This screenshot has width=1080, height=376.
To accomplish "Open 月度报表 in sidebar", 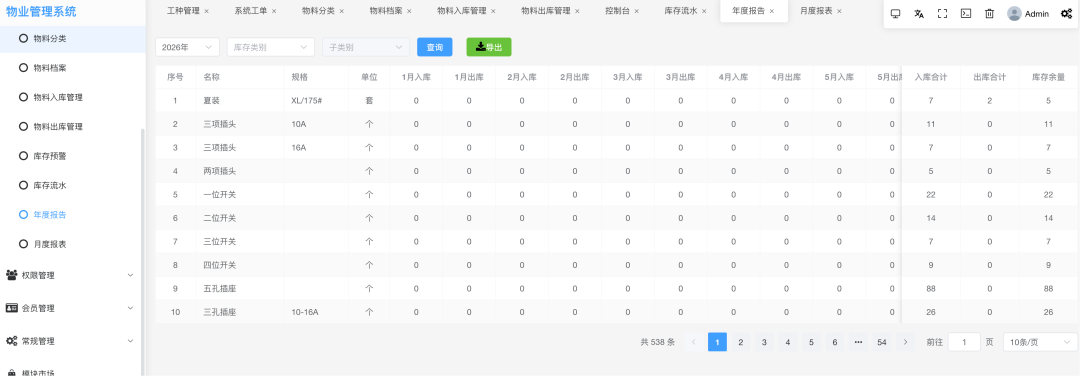I will 72,244.
